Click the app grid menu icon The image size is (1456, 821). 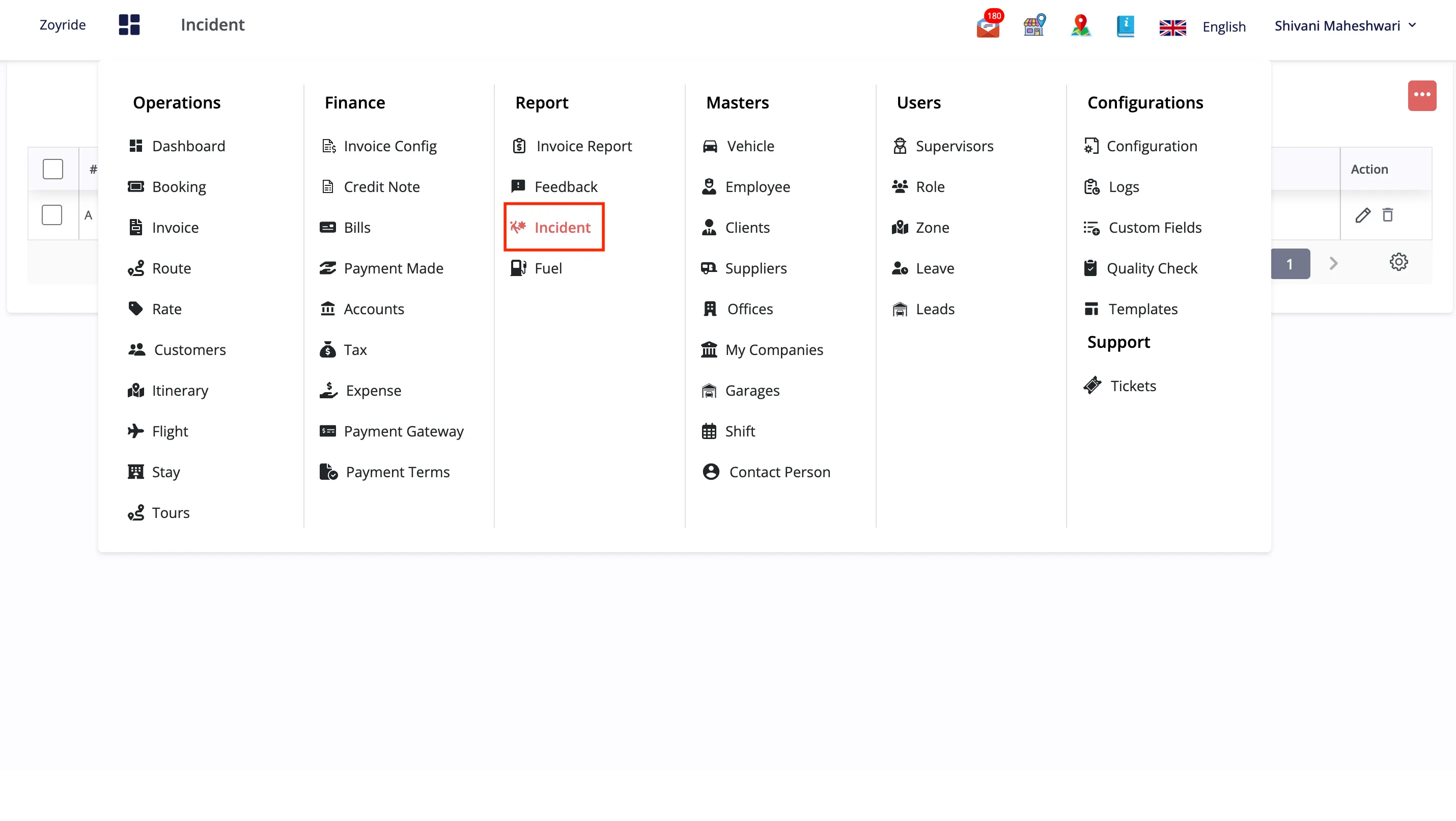tap(129, 25)
